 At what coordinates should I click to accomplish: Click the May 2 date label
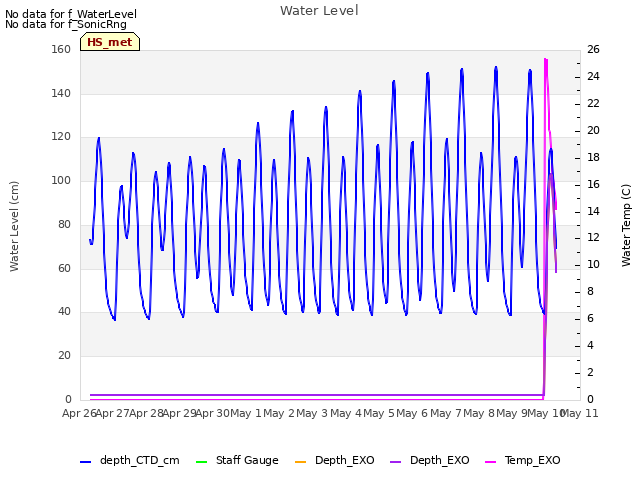pos(279,413)
